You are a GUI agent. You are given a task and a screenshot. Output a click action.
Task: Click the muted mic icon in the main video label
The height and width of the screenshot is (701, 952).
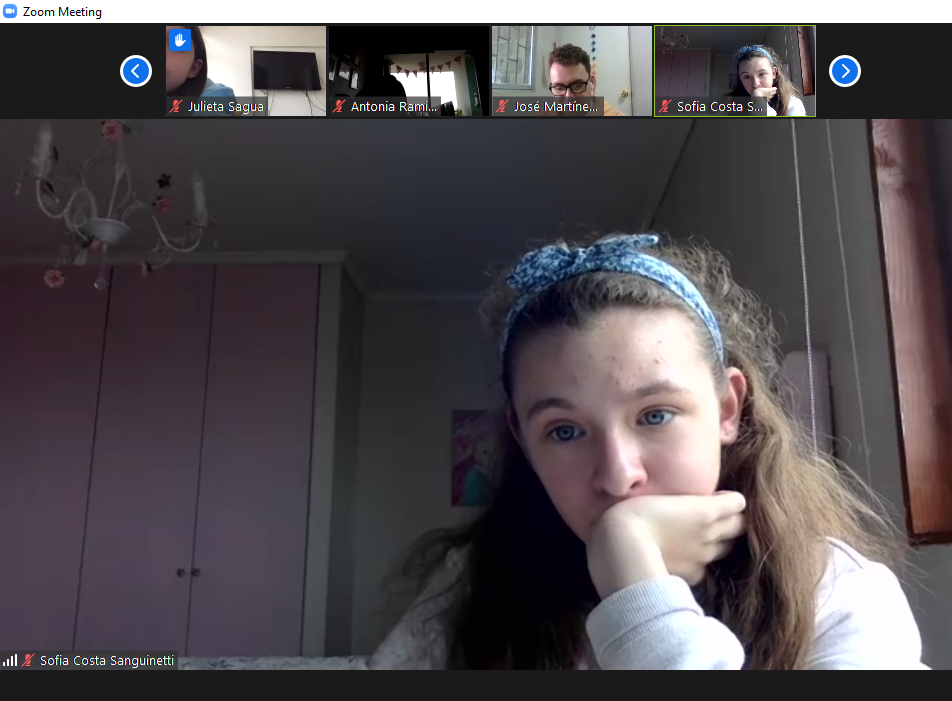click(29, 660)
